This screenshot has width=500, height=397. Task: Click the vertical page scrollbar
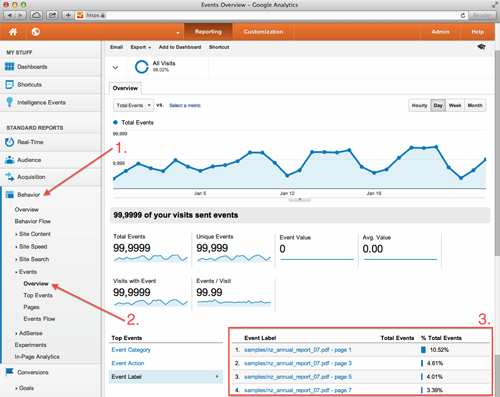[x=497, y=153]
